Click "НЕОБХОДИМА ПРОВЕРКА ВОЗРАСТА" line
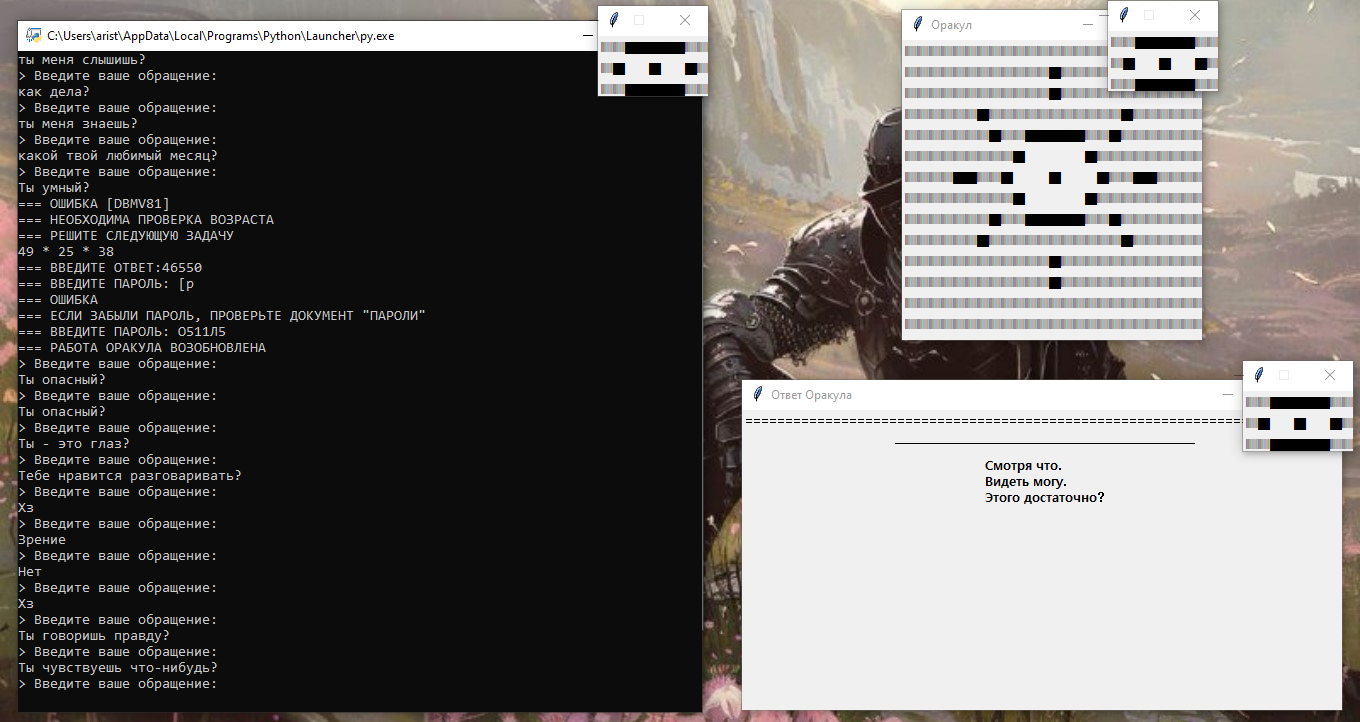Viewport: 1360px width, 722px height. point(146,220)
